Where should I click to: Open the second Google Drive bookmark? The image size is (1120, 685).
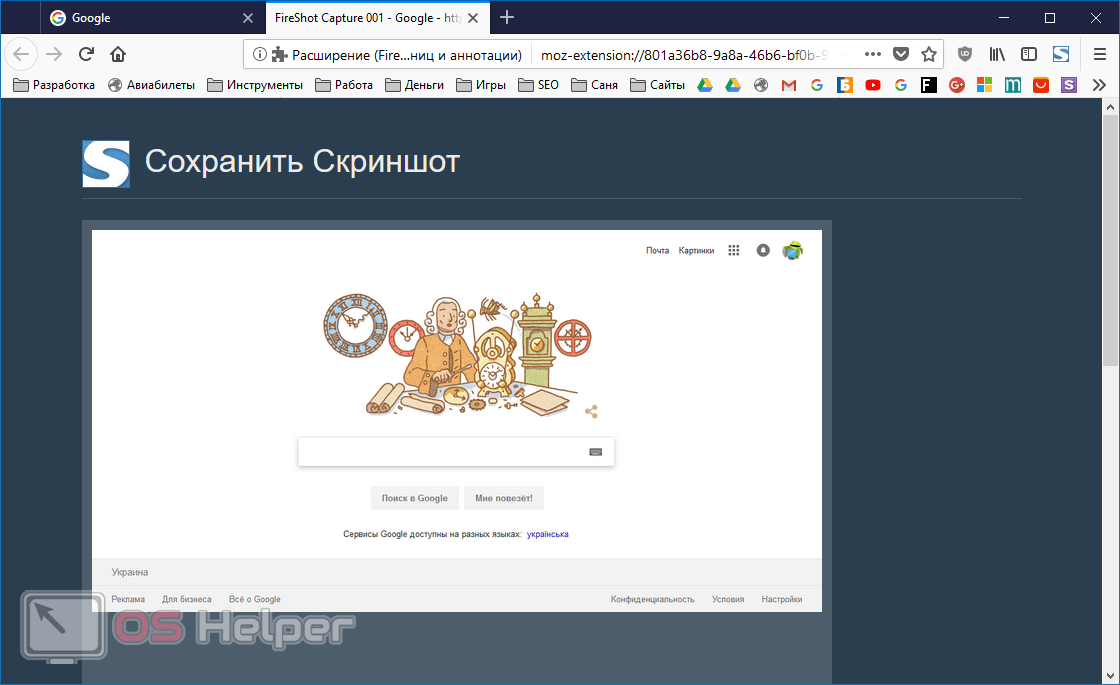733,85
